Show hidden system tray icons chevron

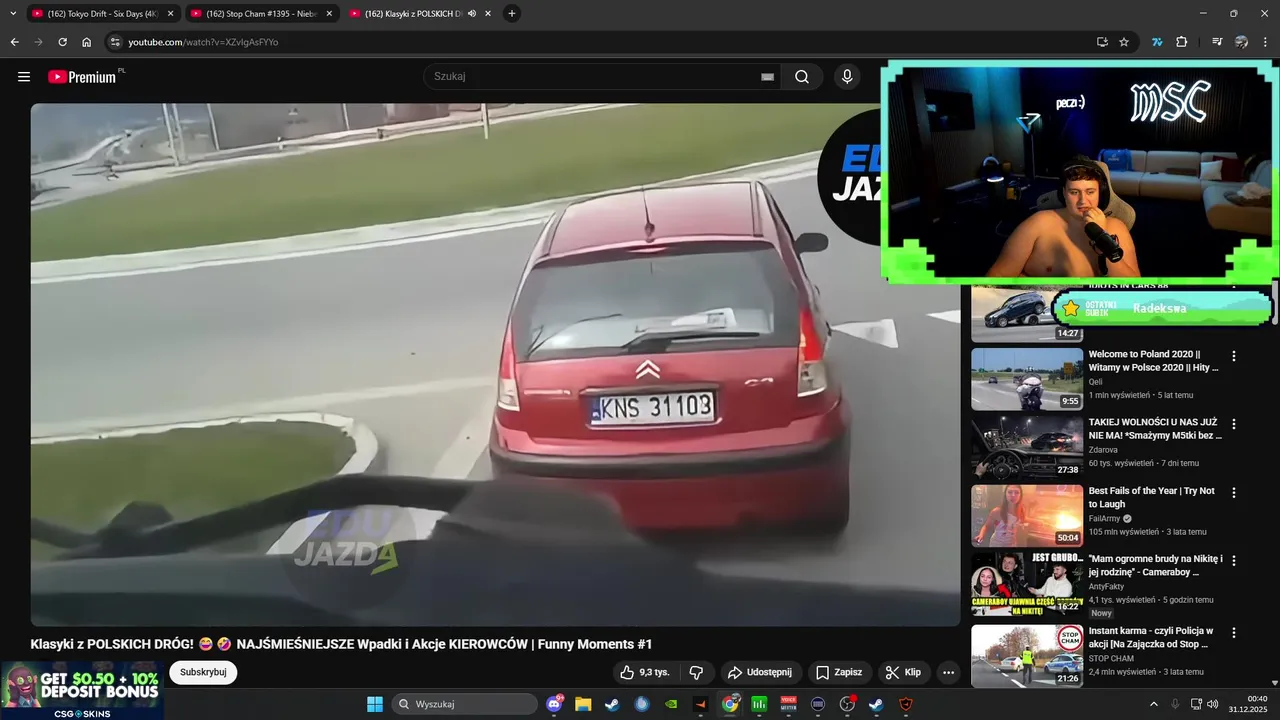1154,704
